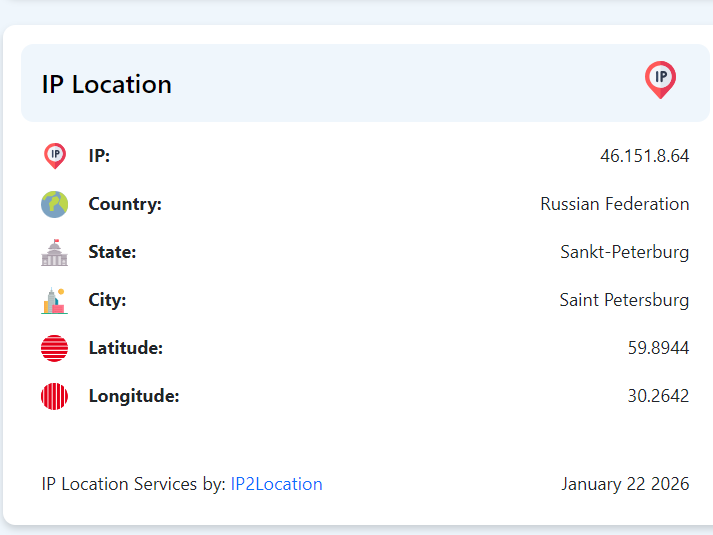
Task: Click the Russian Federation value
Action: 615,204
